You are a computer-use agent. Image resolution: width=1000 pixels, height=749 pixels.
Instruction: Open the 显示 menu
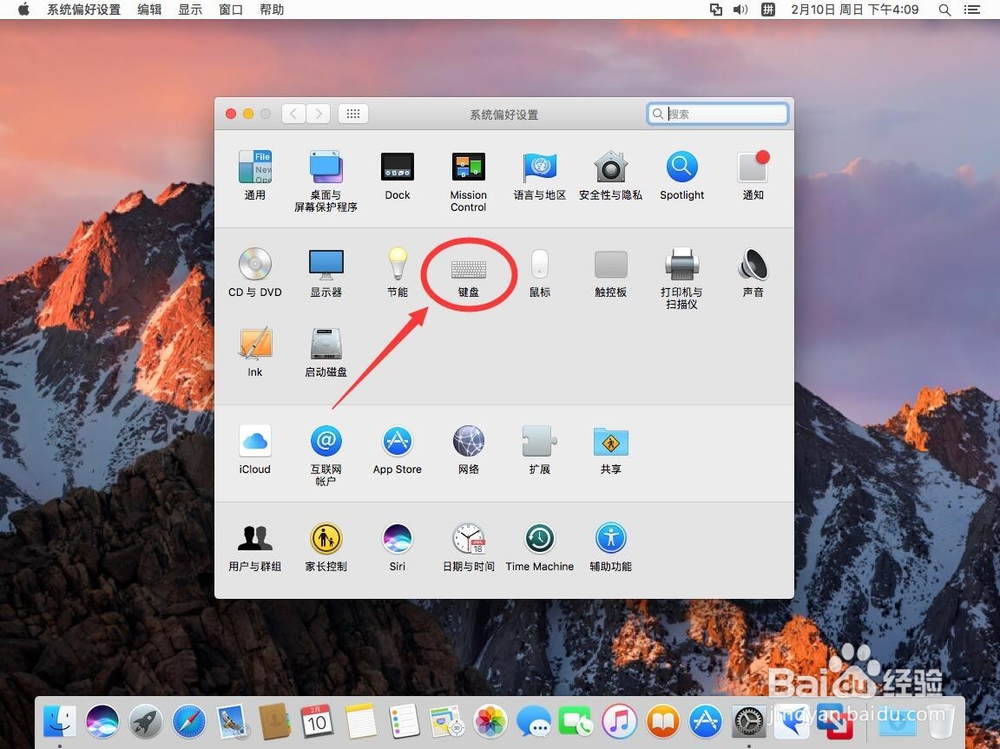tap(190, 10)
